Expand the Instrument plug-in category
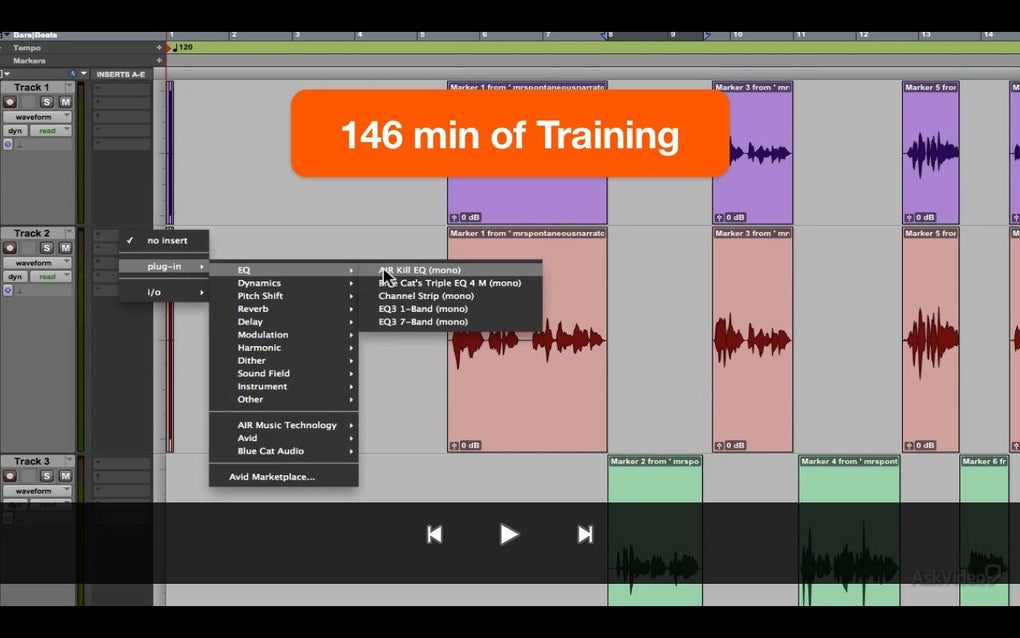The width and height of the screenshot is (1020, 638). [284, 386]
